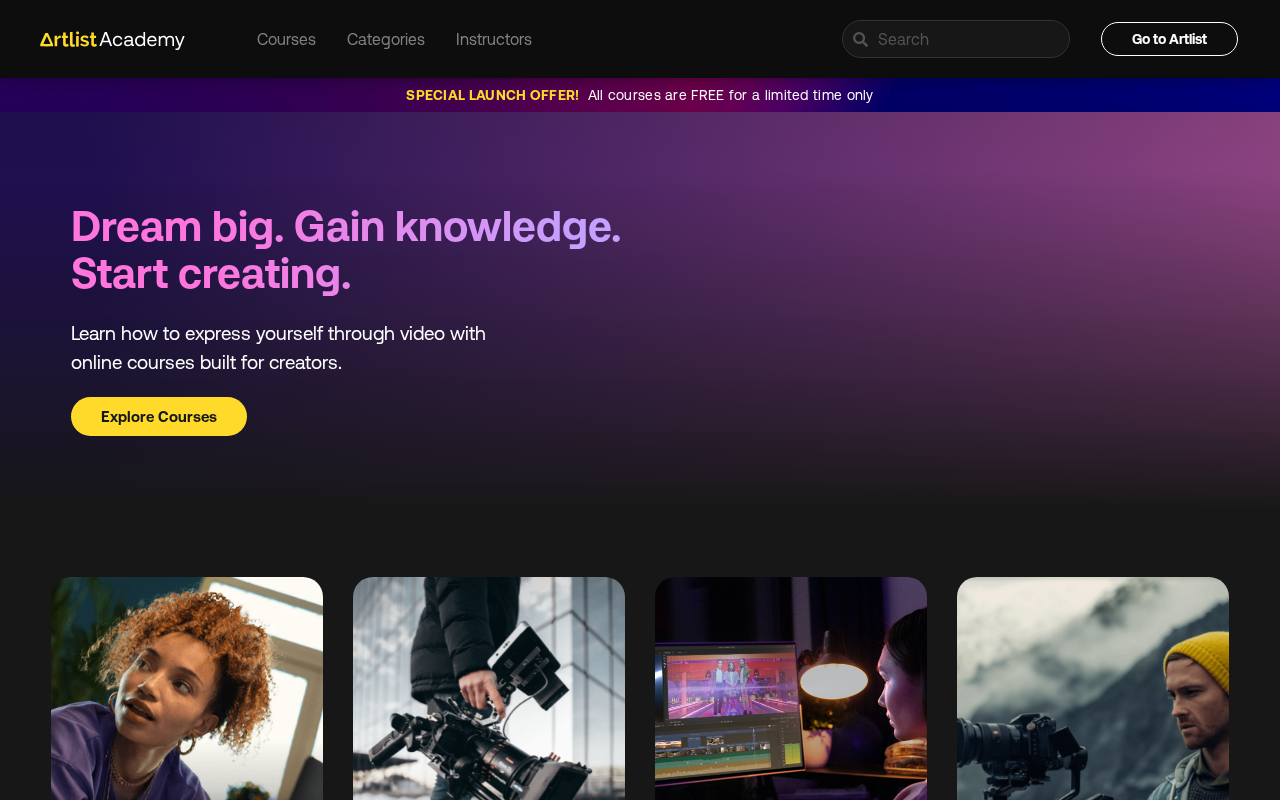
Task: Click the 'Learn how to express yourself' paragraph
Action: (278, 348)
